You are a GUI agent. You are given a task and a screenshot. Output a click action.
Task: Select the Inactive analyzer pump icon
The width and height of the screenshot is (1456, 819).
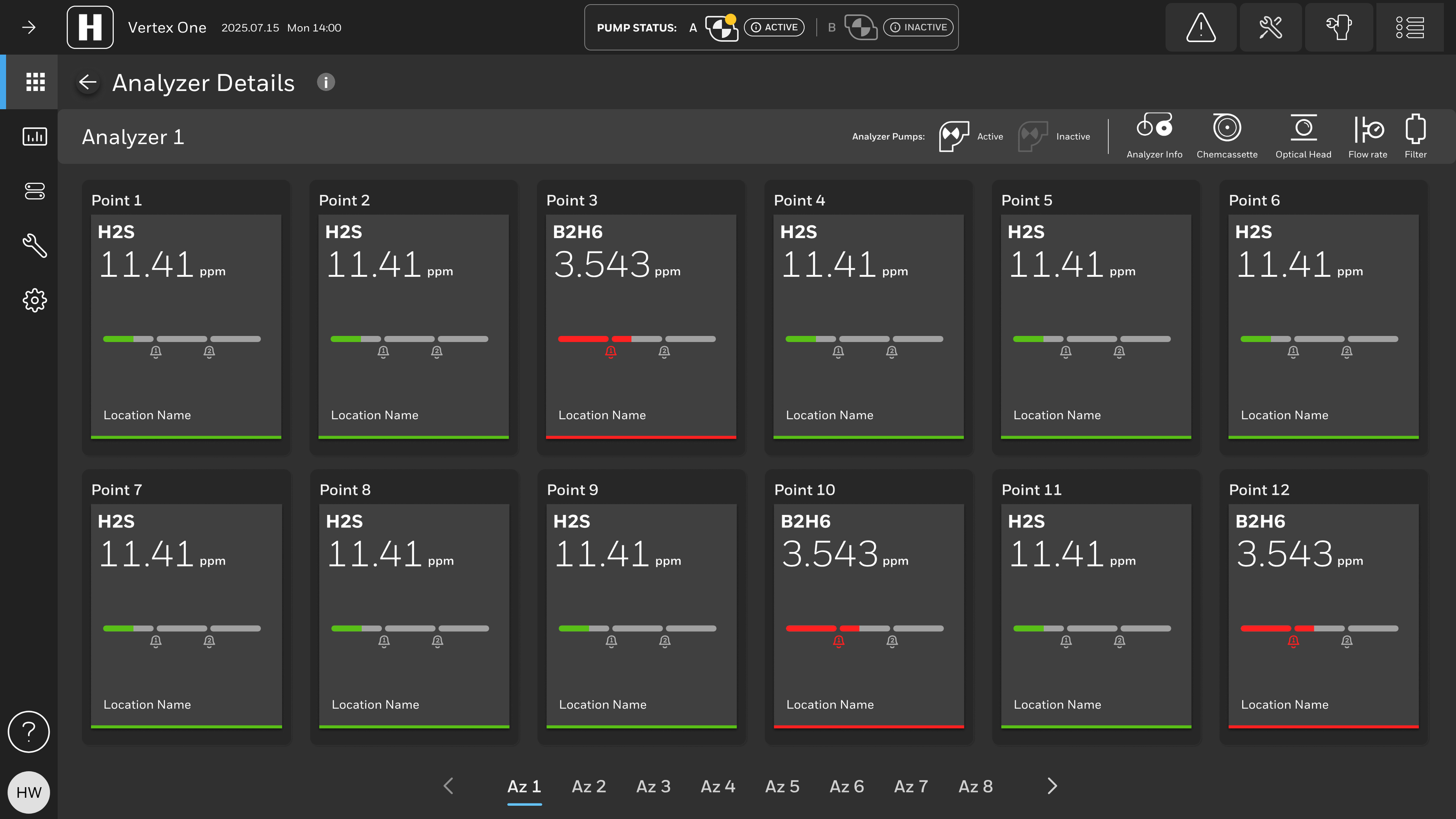[x=1032, y=136]
